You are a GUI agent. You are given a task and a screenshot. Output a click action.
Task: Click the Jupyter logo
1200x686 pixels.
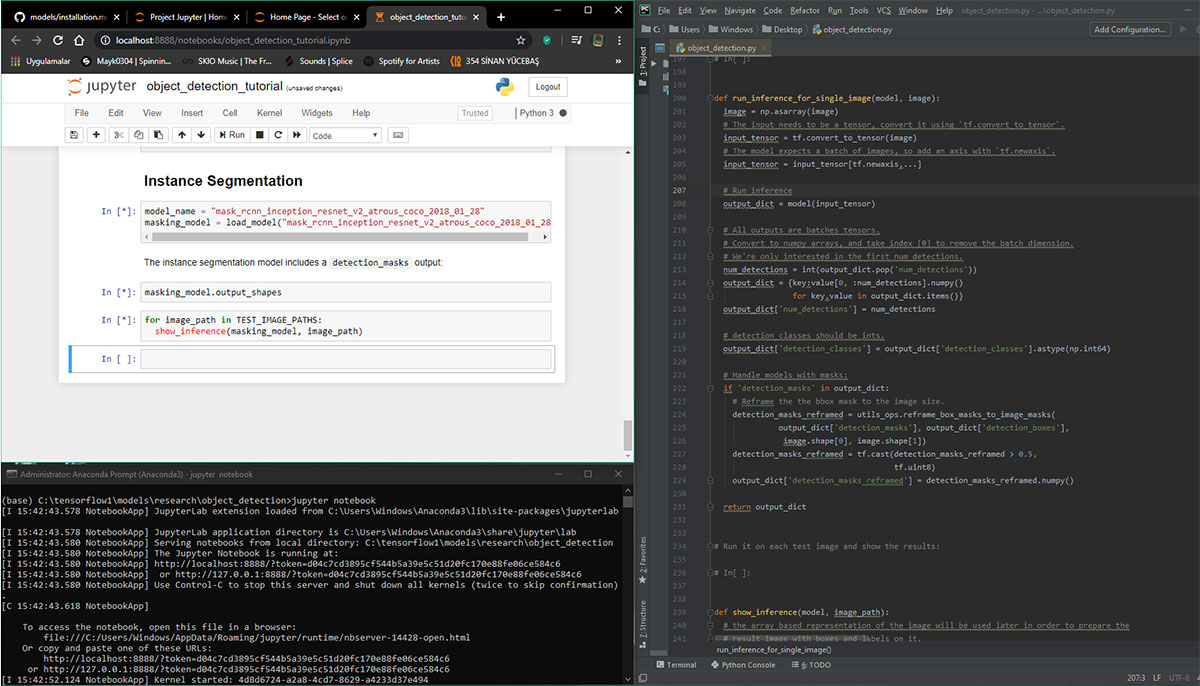point(102,87)
